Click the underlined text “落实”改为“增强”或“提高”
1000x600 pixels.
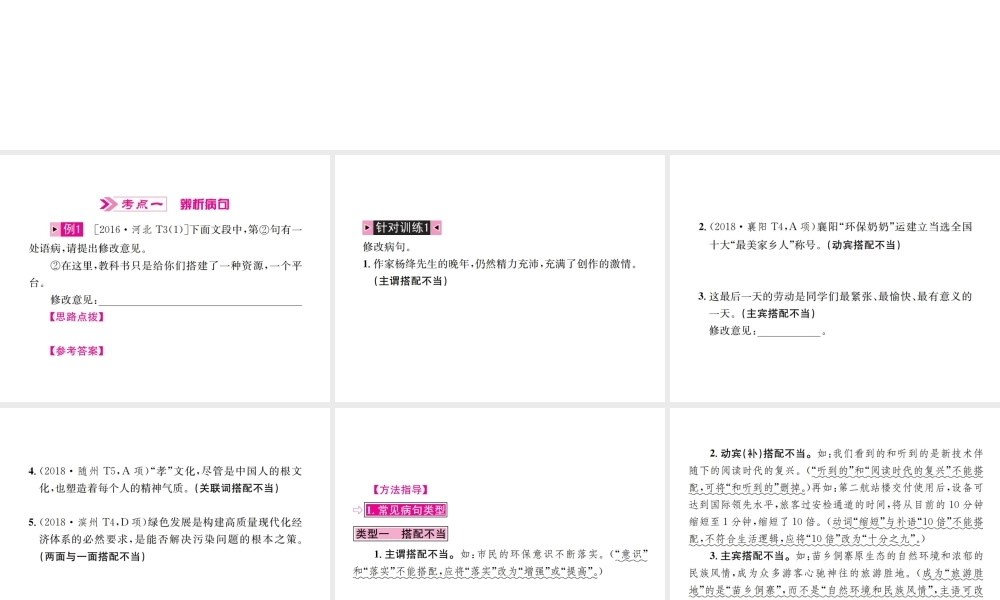point(531,573)
